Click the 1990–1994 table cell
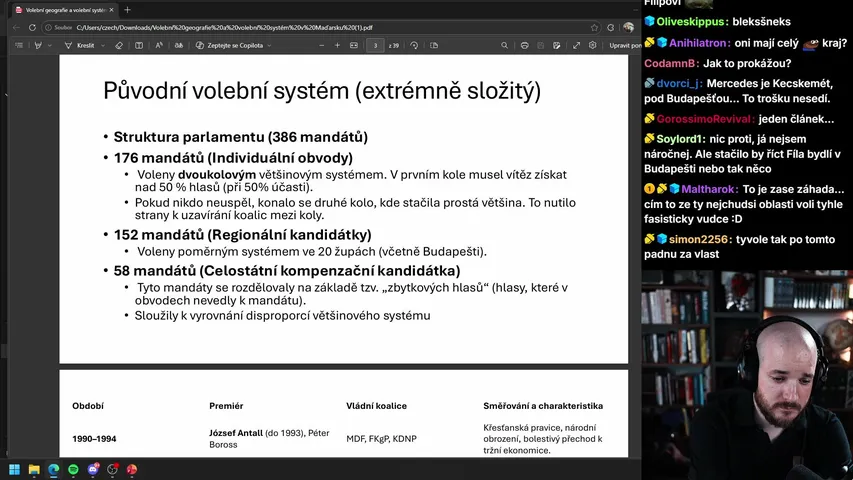Viewport: 853px width, 480px height. pos(94,439)
